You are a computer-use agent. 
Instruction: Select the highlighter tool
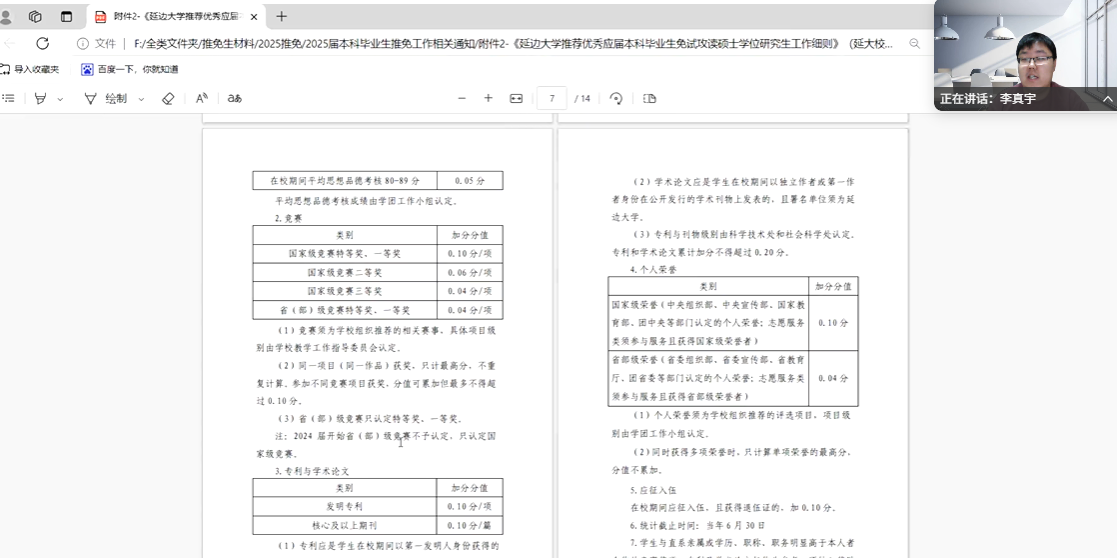40,98
